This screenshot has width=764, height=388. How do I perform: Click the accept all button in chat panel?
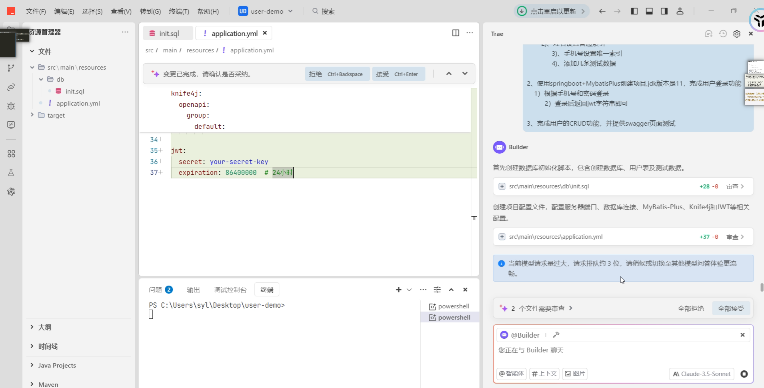pyautogui.click(x=730, y=308)
